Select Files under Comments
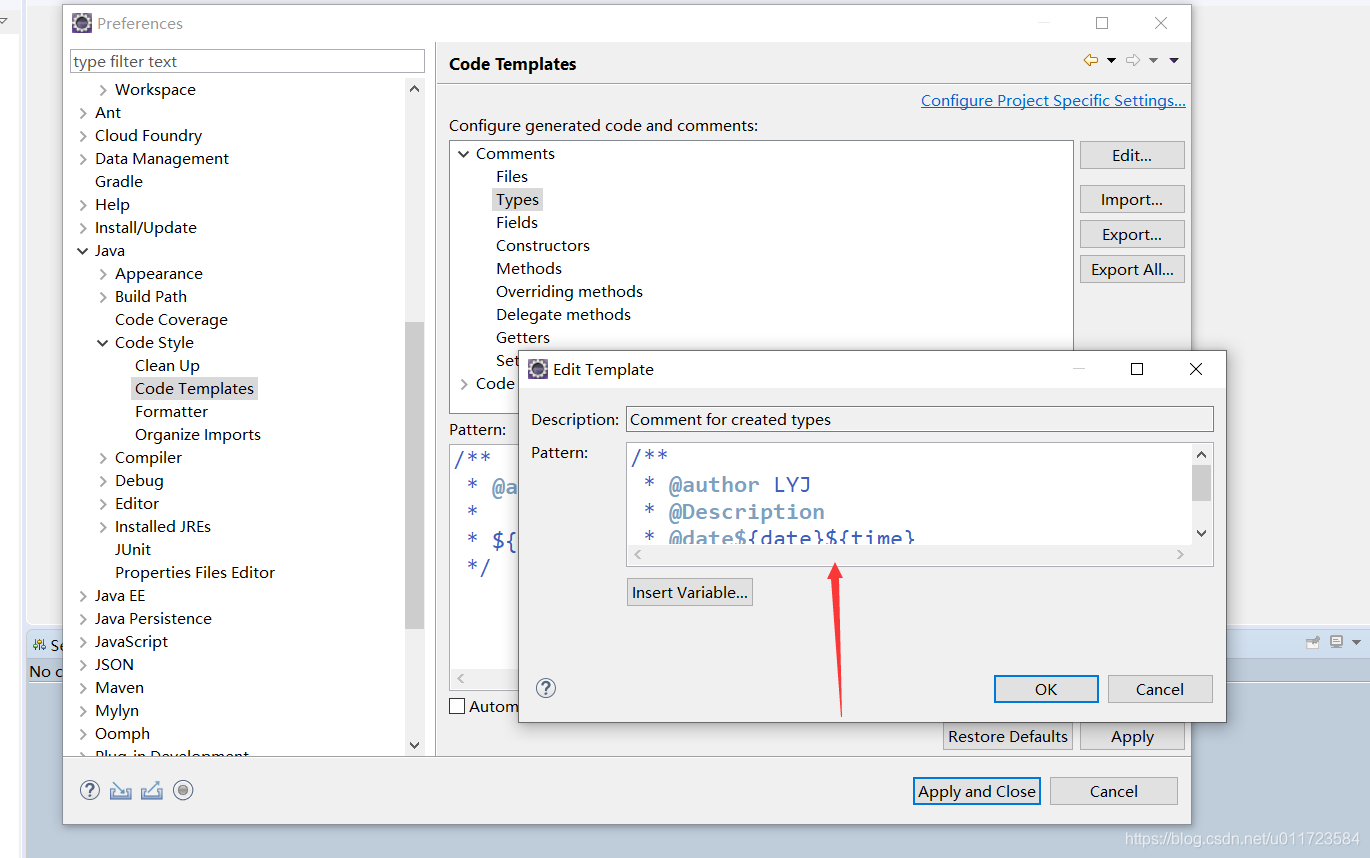 (512, 177)
